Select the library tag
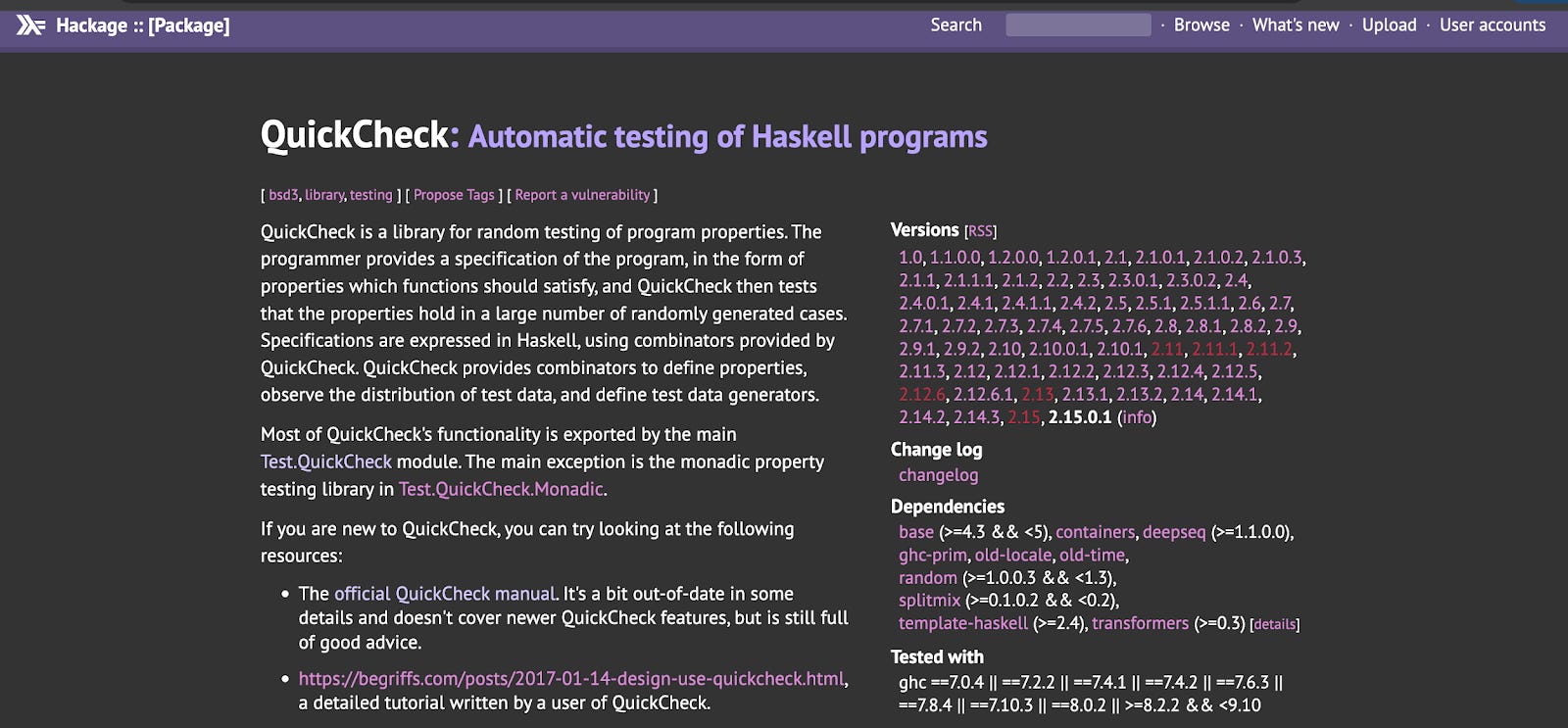This screenshot has width=1568, height=728. tap(324, 195)
